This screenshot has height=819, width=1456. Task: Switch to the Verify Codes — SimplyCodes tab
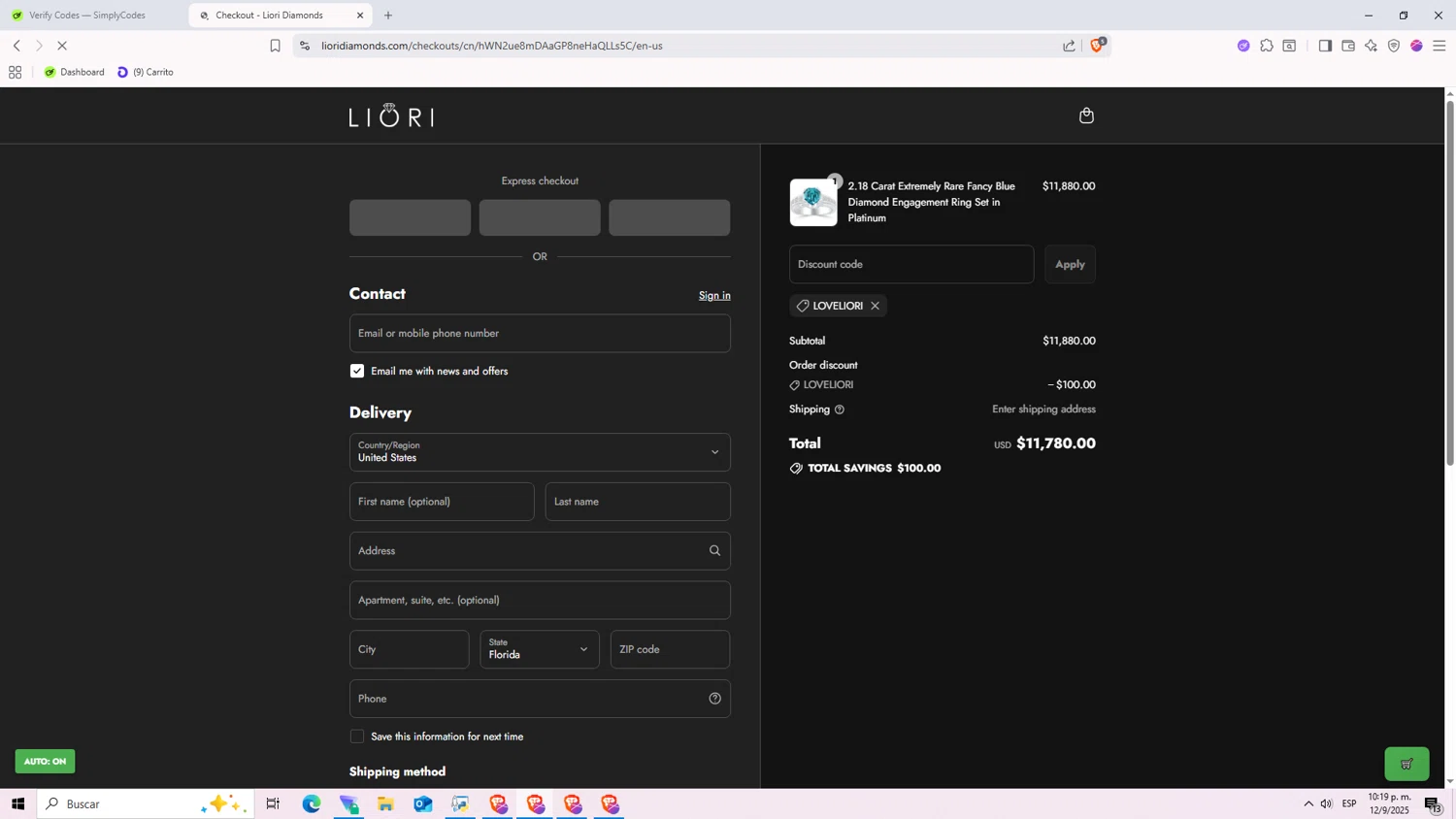(x=87, y=16)
